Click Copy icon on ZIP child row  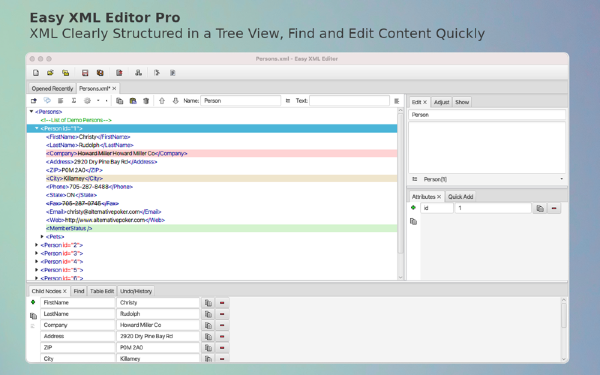pos(208,348)
